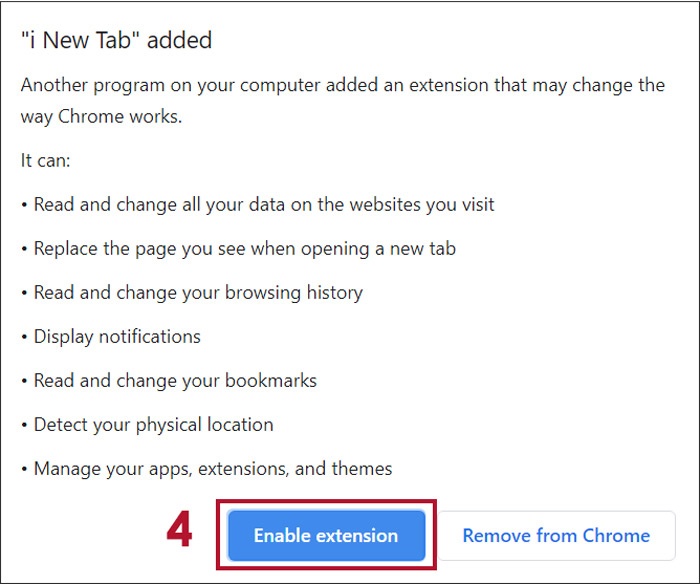Select the "Replace the page you see" permission
Screen dimensions: 700x584
pos(245,249)
